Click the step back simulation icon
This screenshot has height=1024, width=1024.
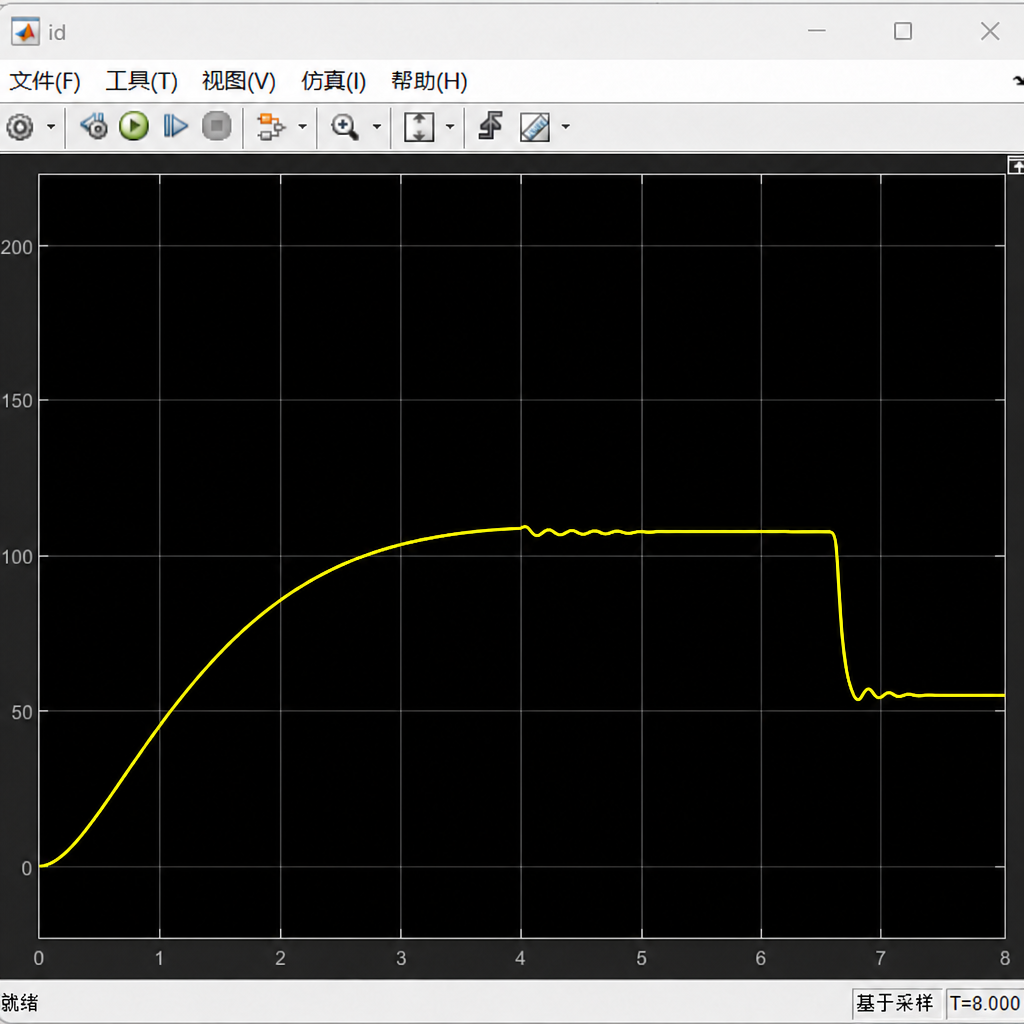pyautogui.click(x=94, y=126)
